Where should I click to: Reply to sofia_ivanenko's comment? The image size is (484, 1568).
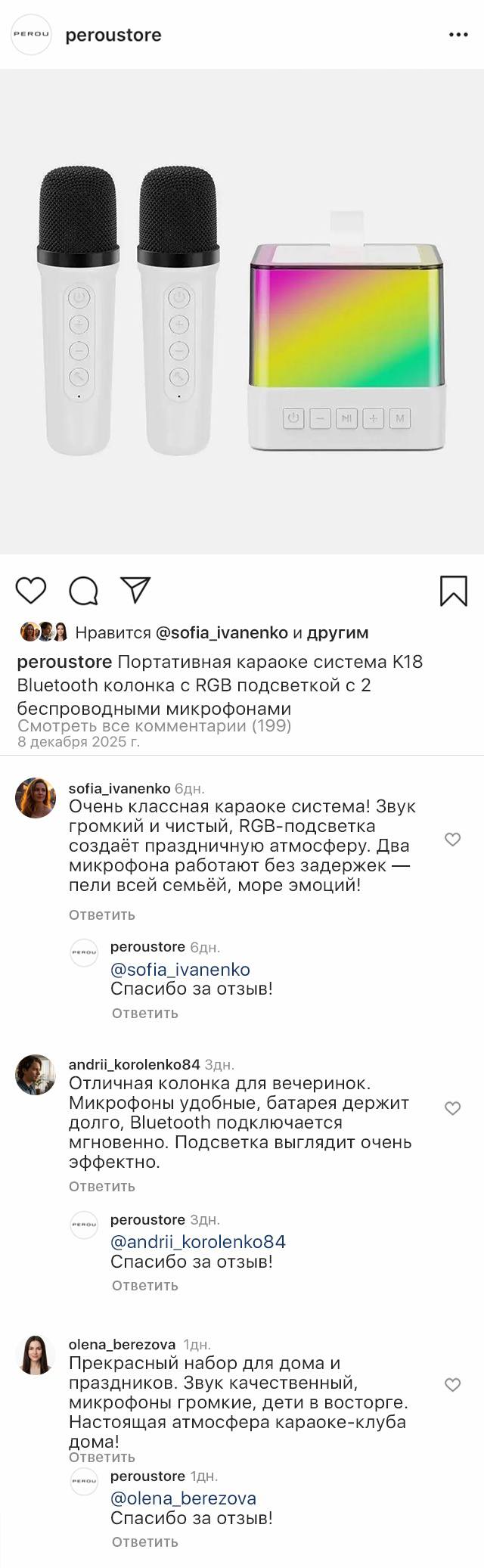pos(102,914)
